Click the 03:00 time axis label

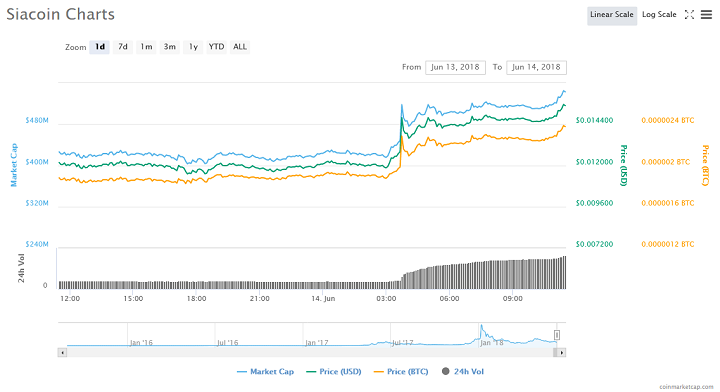(386, 298)
